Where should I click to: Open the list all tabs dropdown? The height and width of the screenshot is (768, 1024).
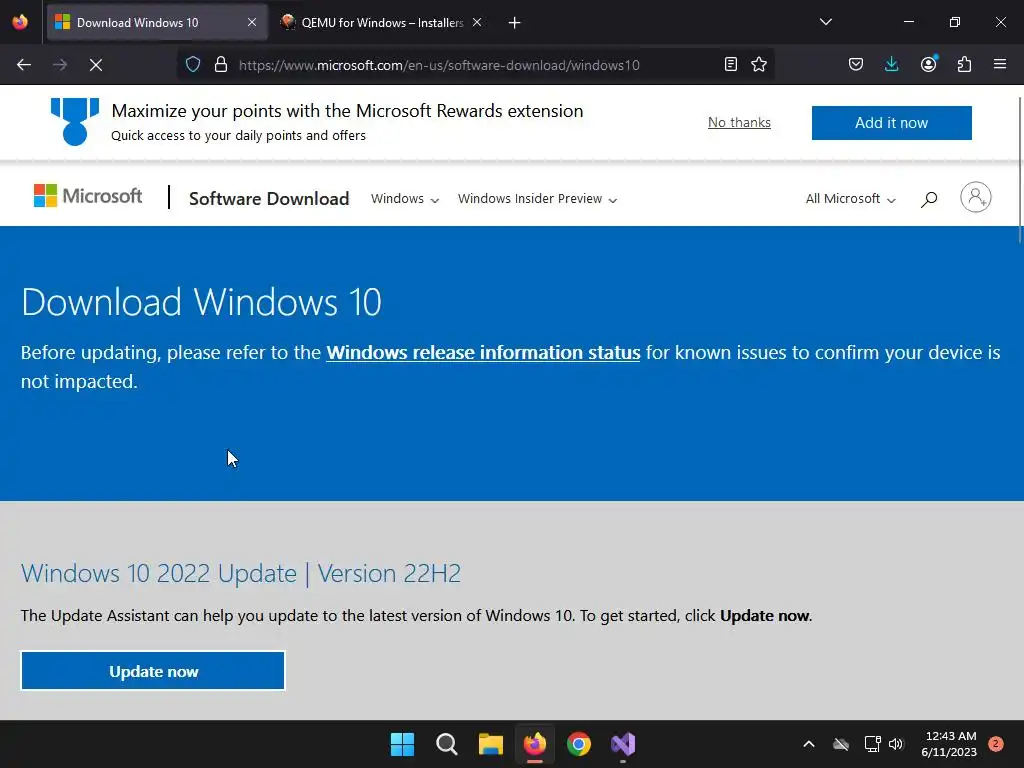[x=825, y=22]
